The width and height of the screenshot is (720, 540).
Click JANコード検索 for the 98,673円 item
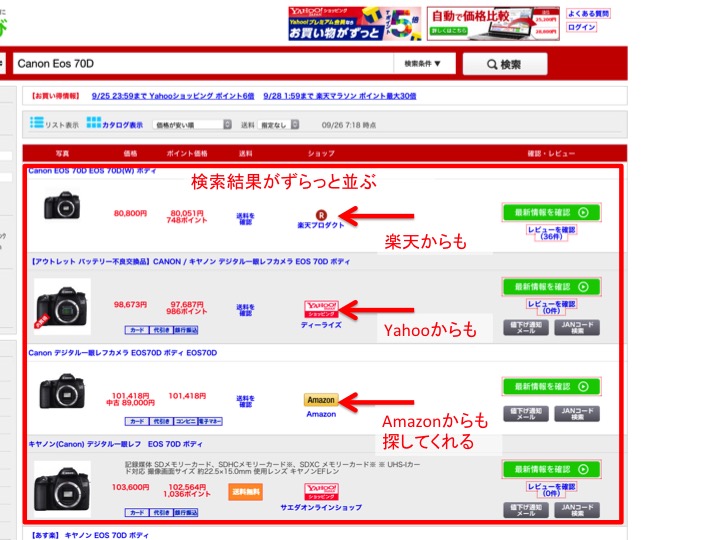coord(577,327)
